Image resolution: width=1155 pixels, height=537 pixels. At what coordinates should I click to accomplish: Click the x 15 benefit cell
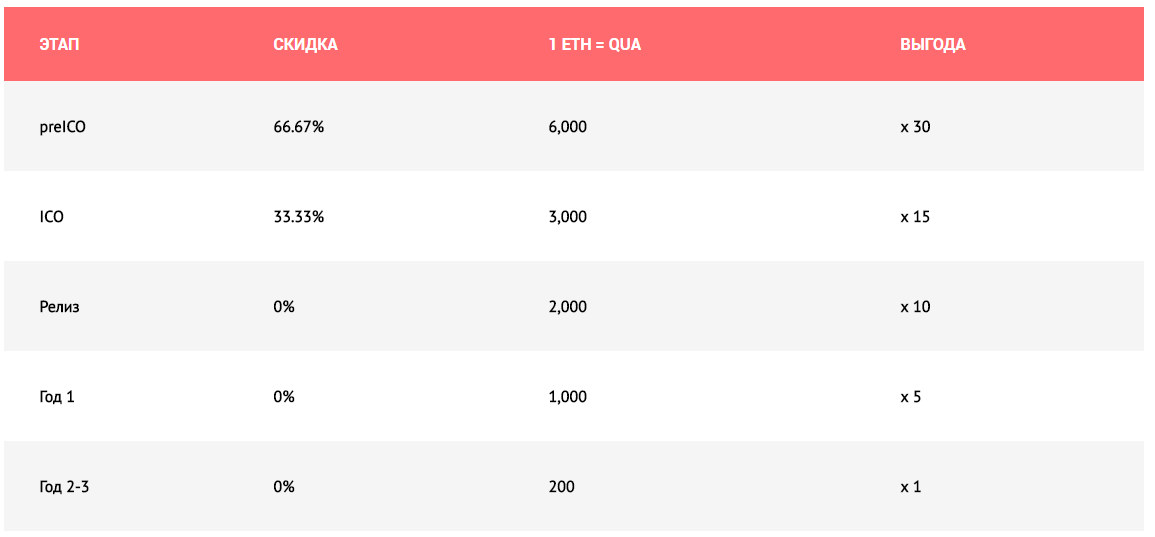click(x=916, y=217)
